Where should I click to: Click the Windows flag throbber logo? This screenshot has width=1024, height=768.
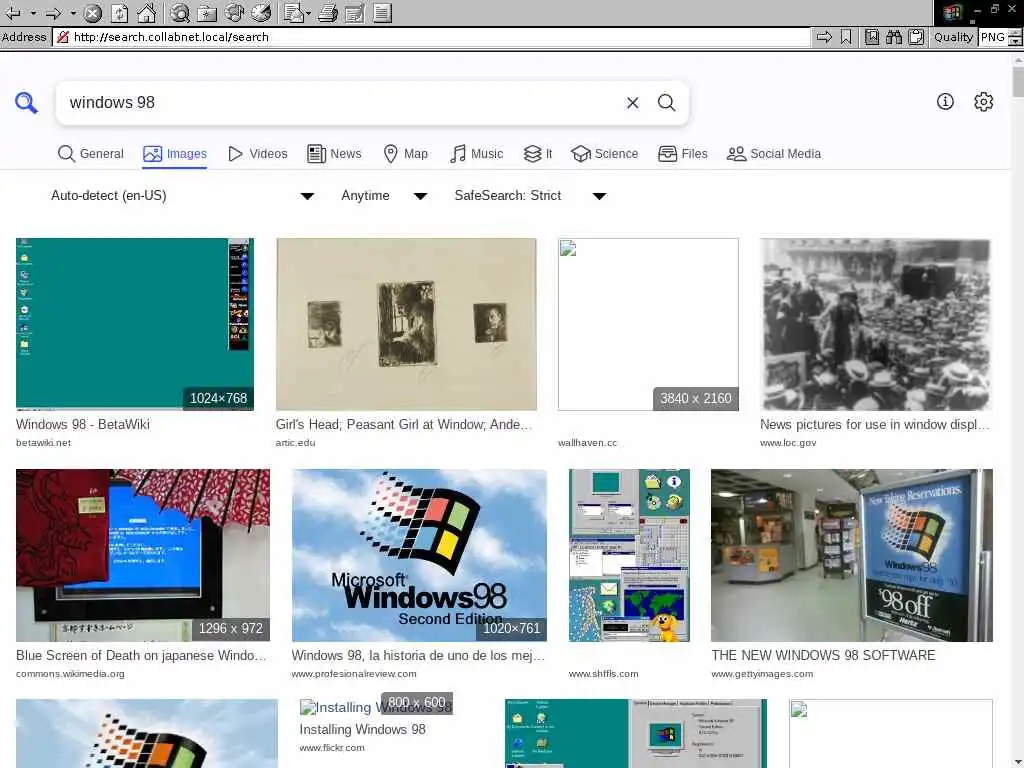tap(952, 12)
